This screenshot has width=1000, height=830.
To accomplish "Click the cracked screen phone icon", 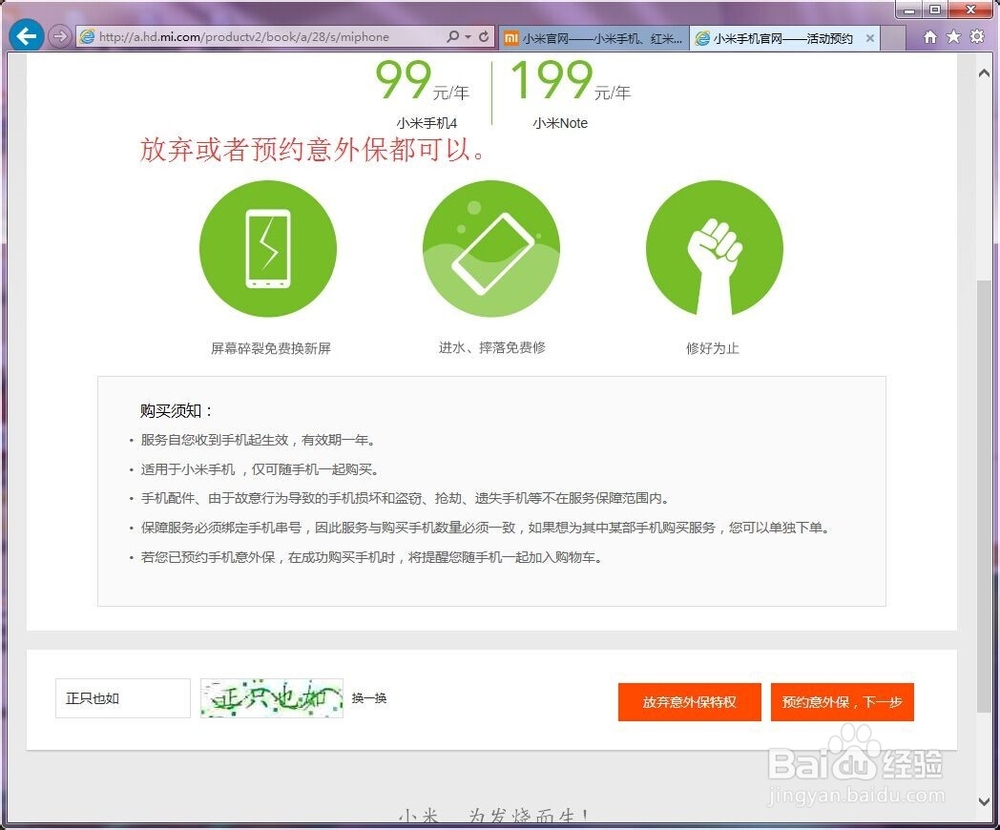I will coord(268,249).
